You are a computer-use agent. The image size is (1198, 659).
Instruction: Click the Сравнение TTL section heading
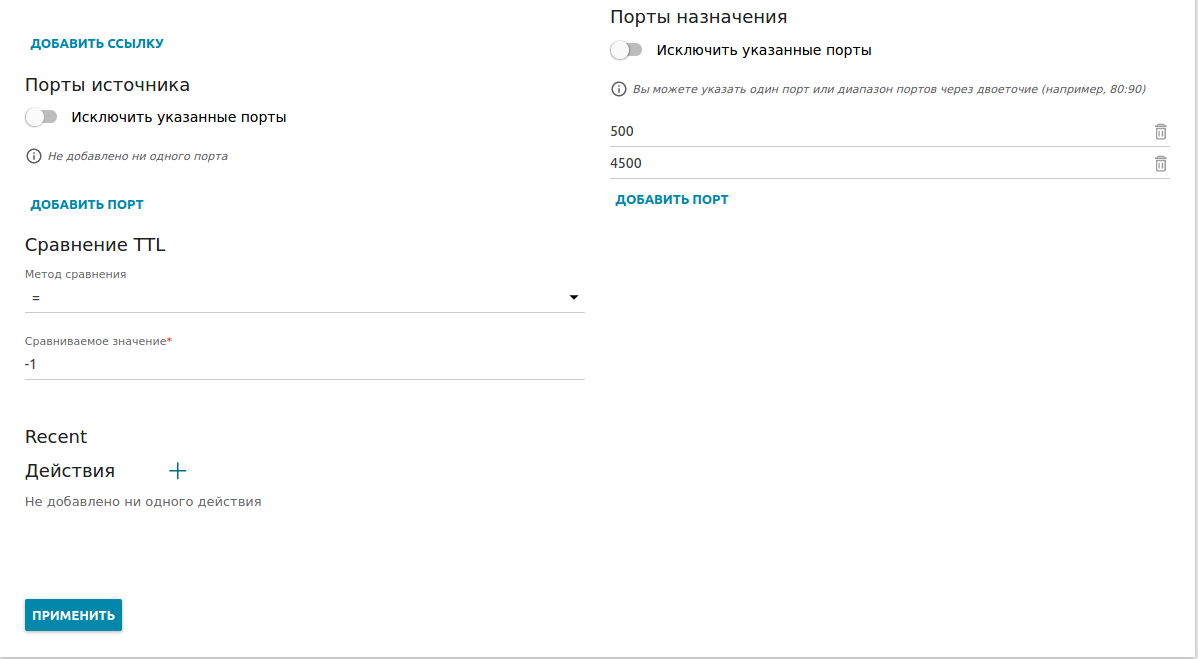[95, 245]
